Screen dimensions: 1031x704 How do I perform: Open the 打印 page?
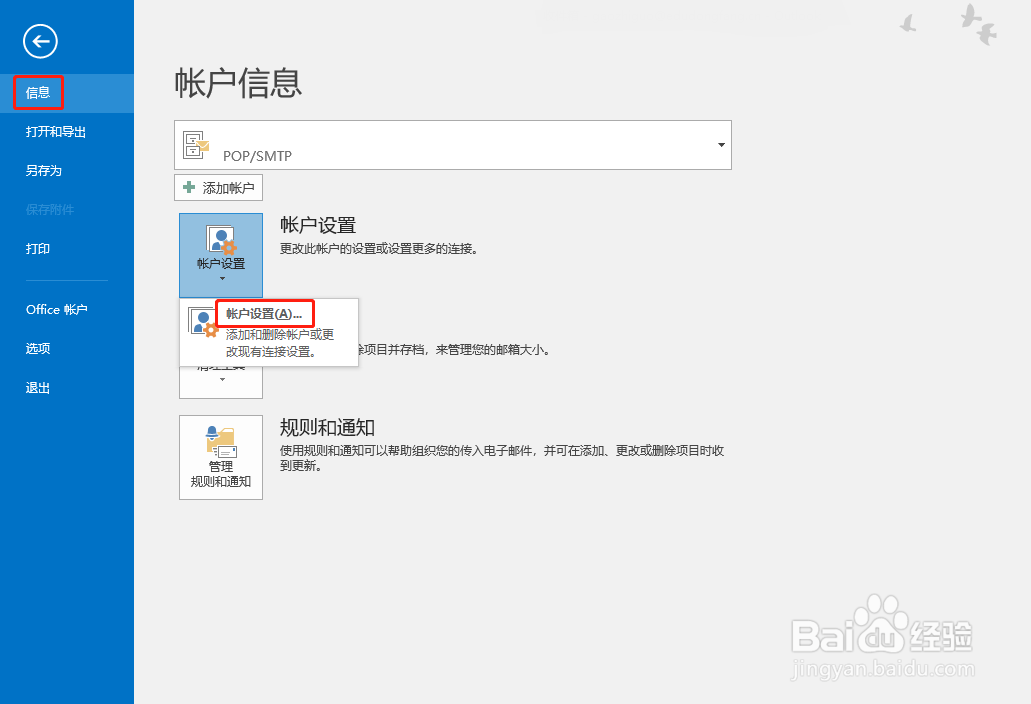(x=37, y=248)
